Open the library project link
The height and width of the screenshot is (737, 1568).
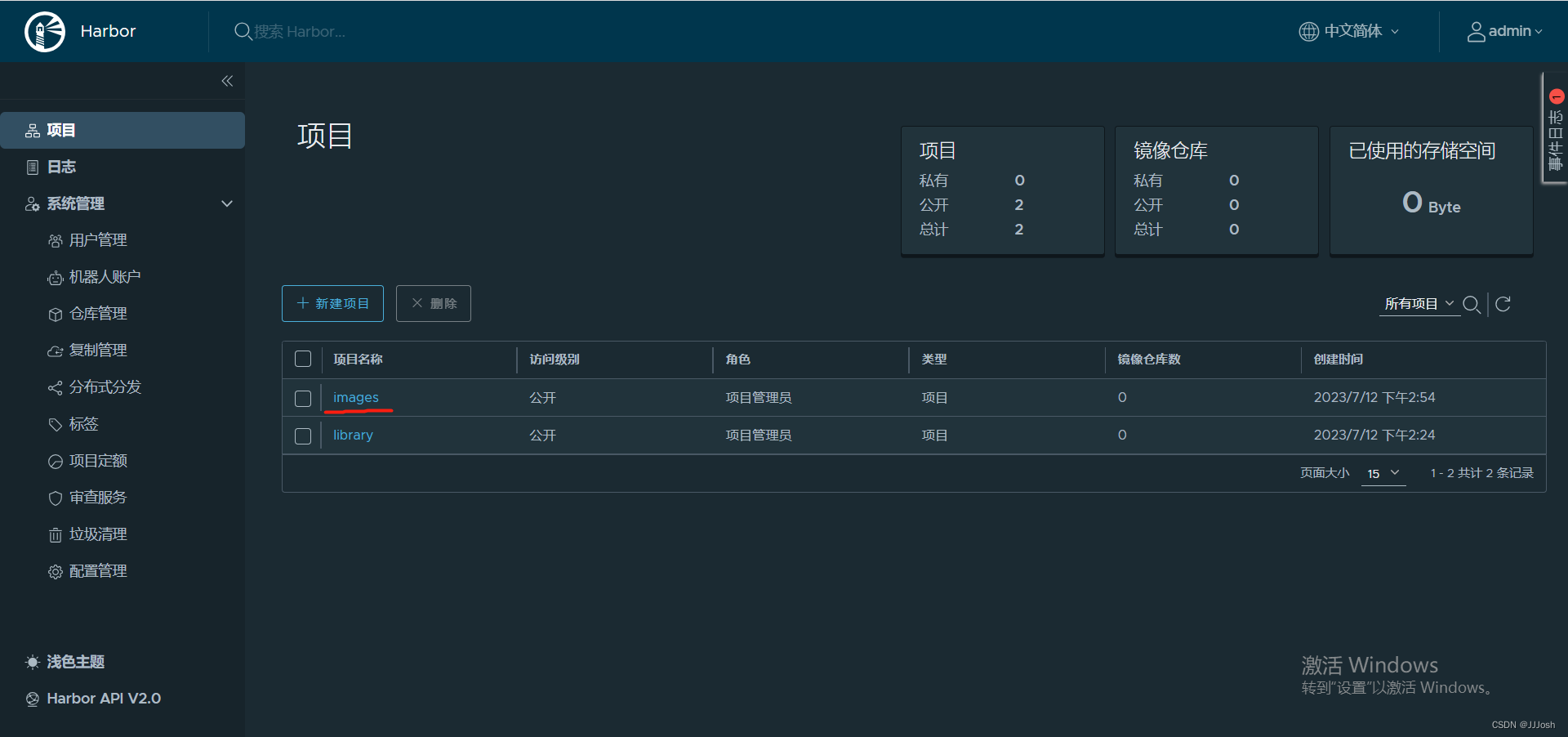click(x=353, y=435)
